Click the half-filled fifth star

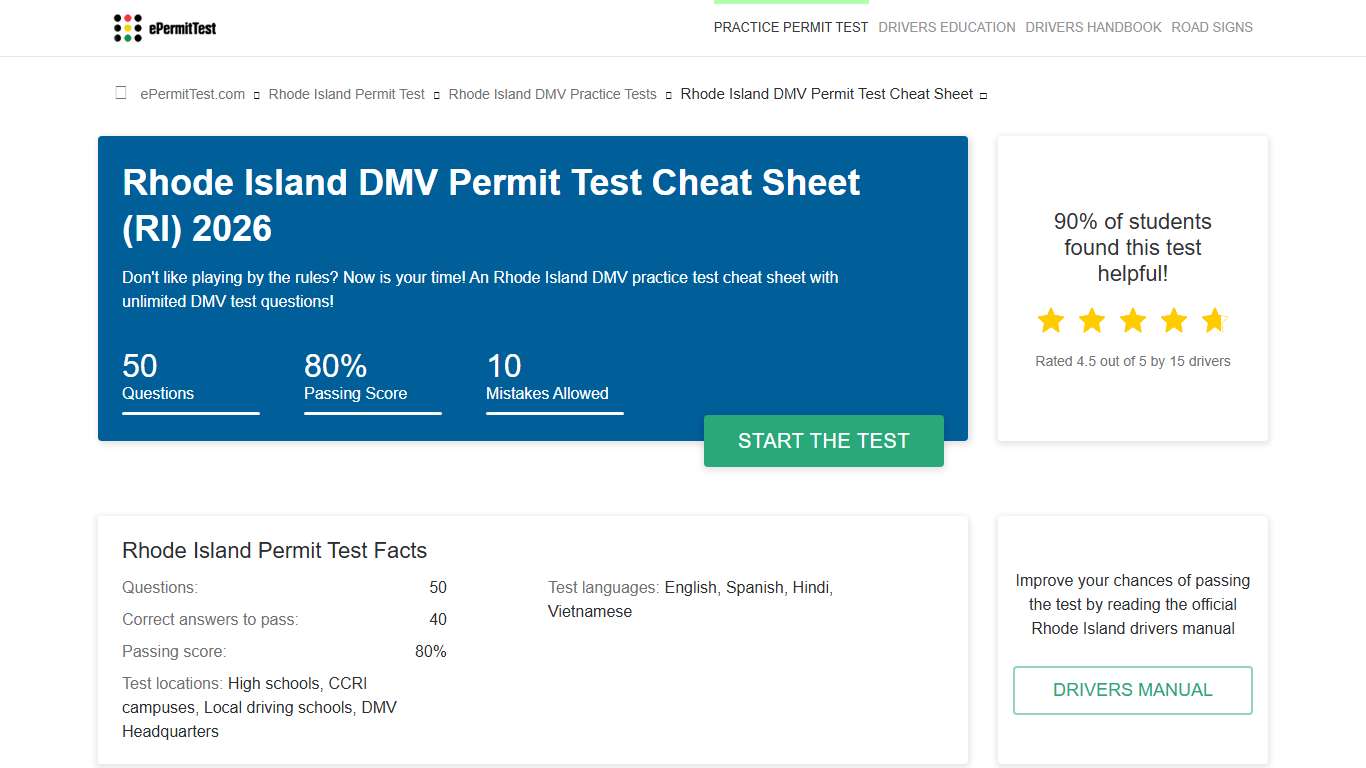coord(1213,320)
